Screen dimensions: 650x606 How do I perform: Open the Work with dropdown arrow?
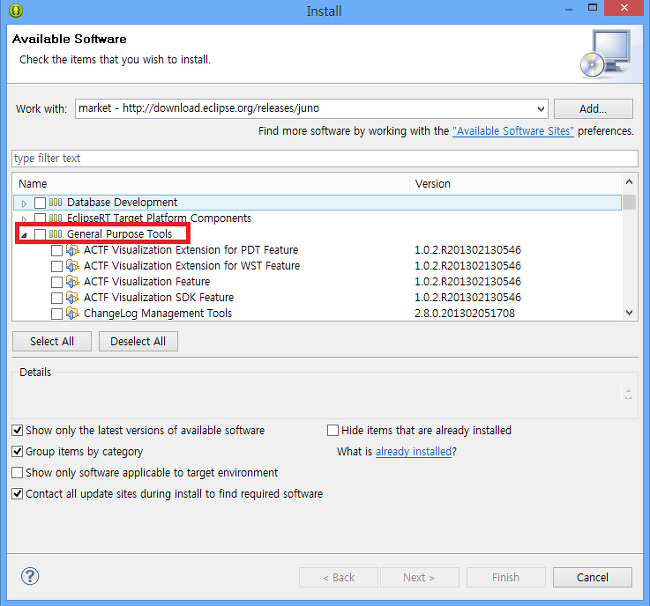point(541,109)
